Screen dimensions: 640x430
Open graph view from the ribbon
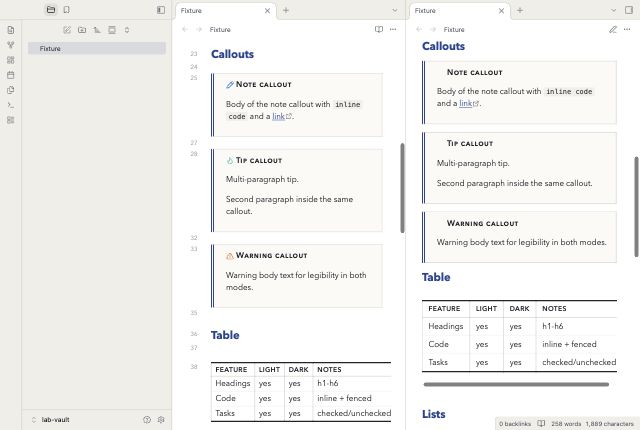11,45
